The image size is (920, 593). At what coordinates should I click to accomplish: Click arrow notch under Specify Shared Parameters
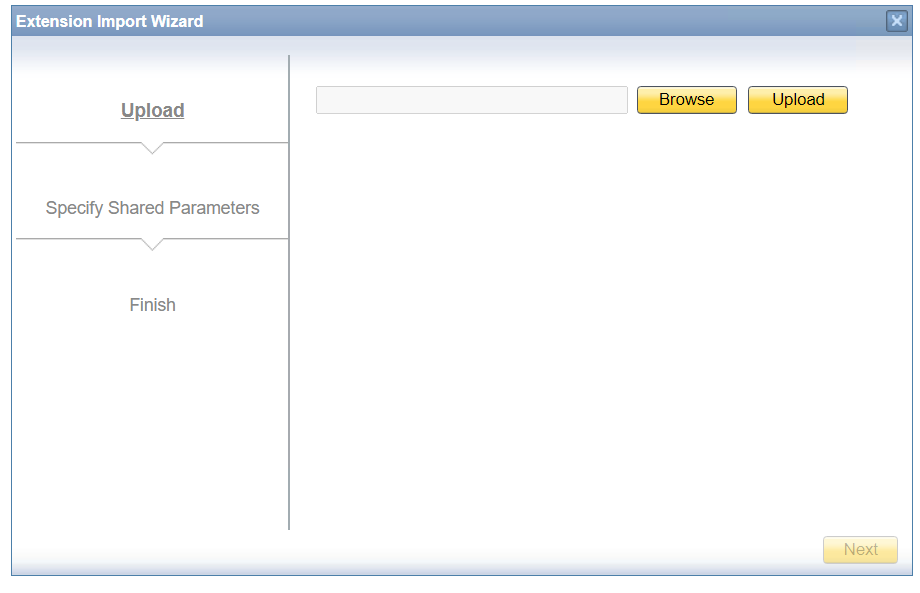(x=152, y=244)
